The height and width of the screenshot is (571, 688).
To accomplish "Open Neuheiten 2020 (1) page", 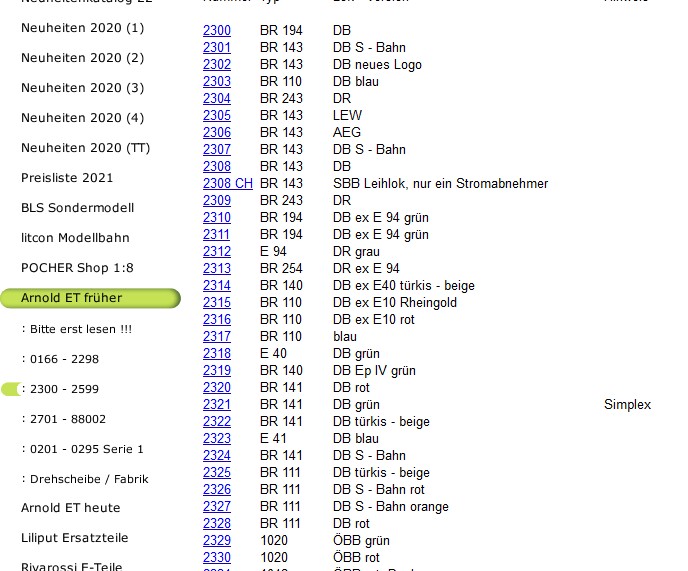I will click(82, 28).
